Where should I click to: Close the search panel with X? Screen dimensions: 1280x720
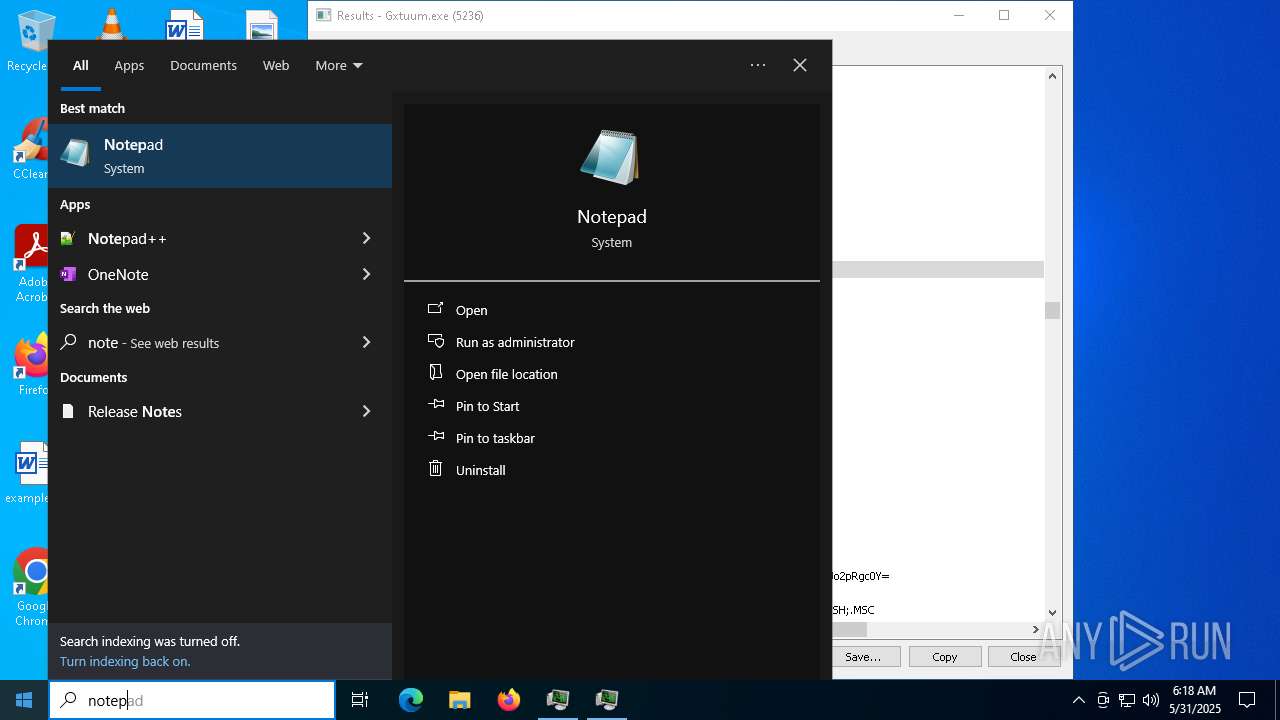(800, 65)
